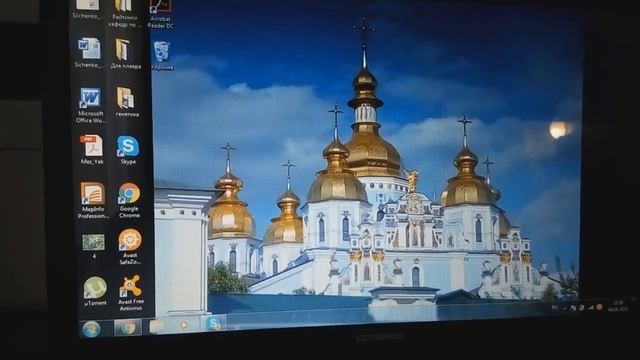Launch Skype from the desktop
Viewport: 640px width, 360px height.
coord(128,150)
